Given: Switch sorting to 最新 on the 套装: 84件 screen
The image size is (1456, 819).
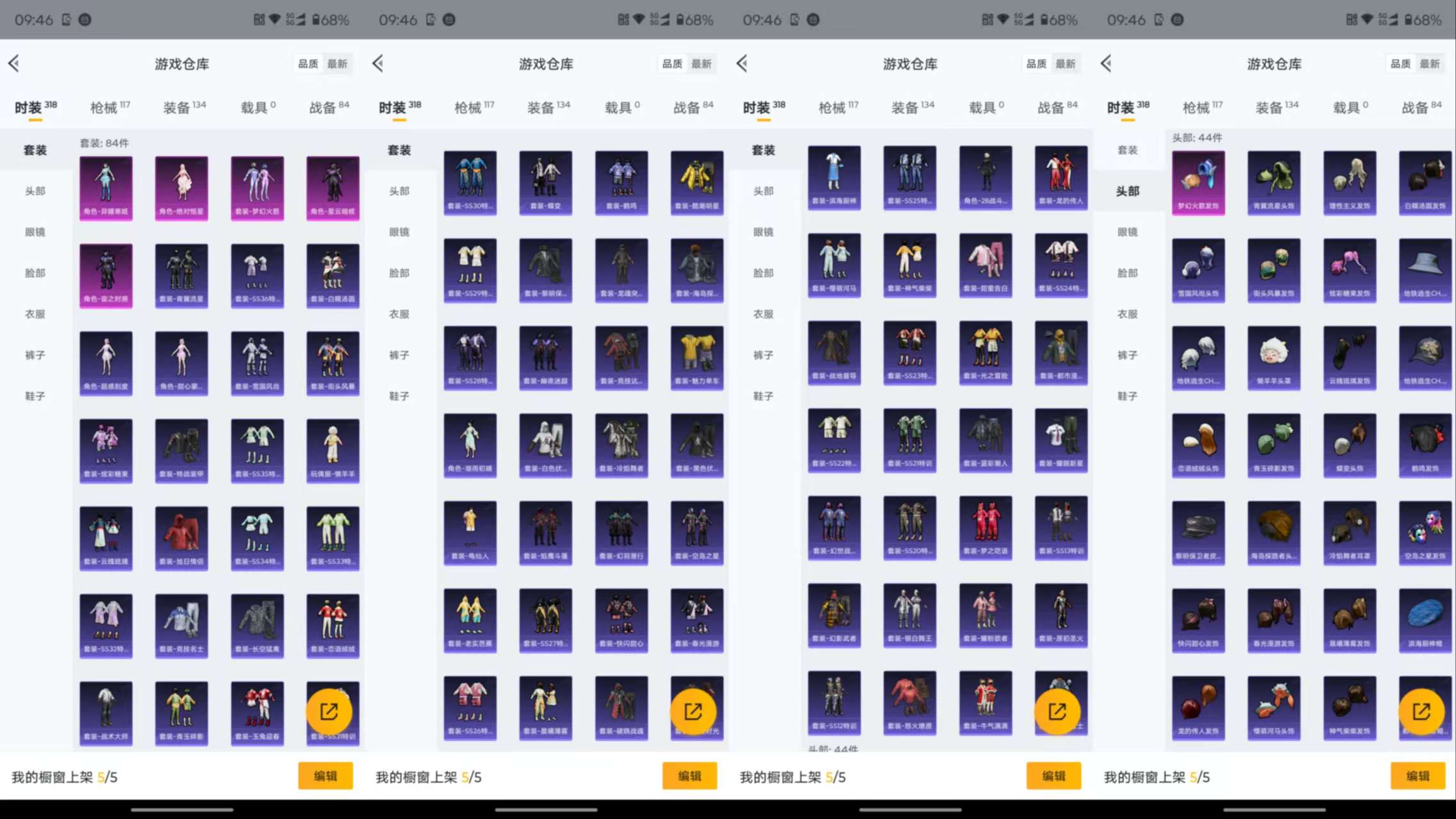Looking at the screenshot, I should coord(337,63).
